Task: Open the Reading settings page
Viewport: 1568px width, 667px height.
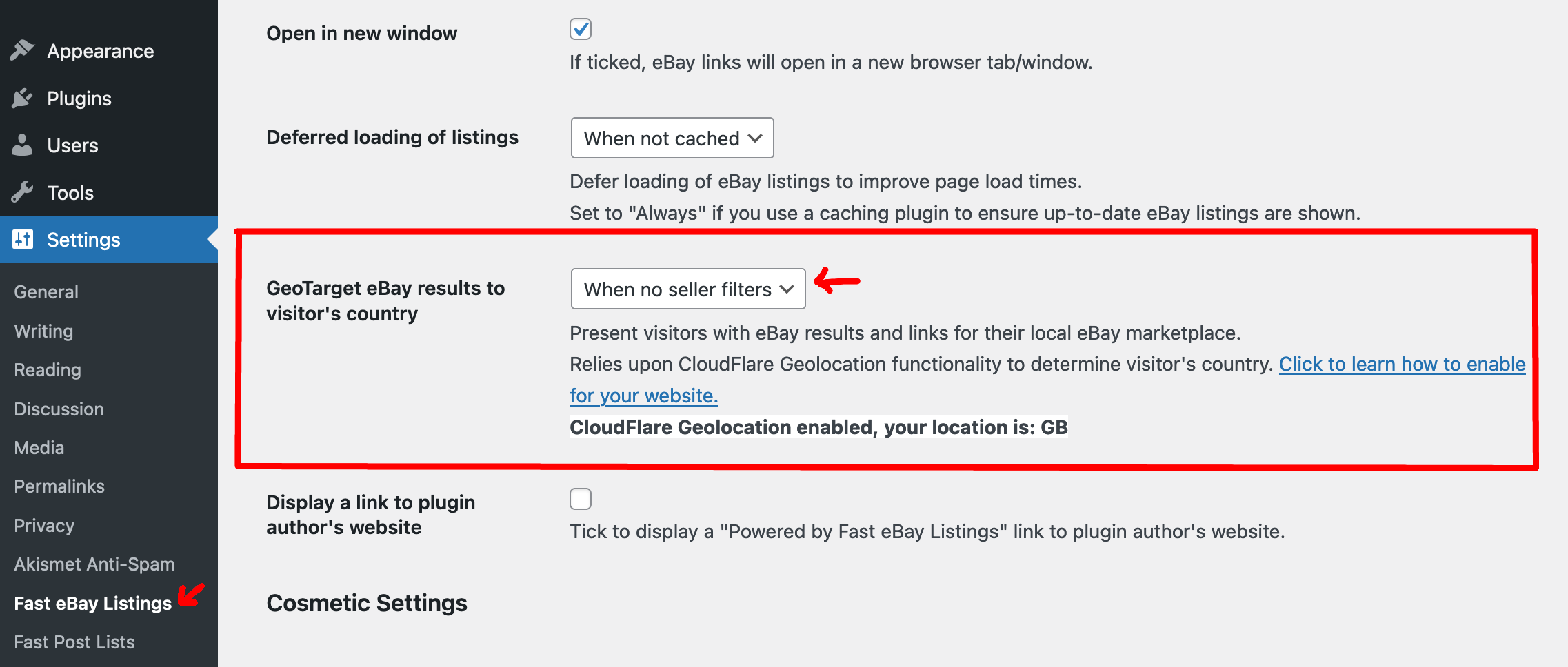Action: 48,370
